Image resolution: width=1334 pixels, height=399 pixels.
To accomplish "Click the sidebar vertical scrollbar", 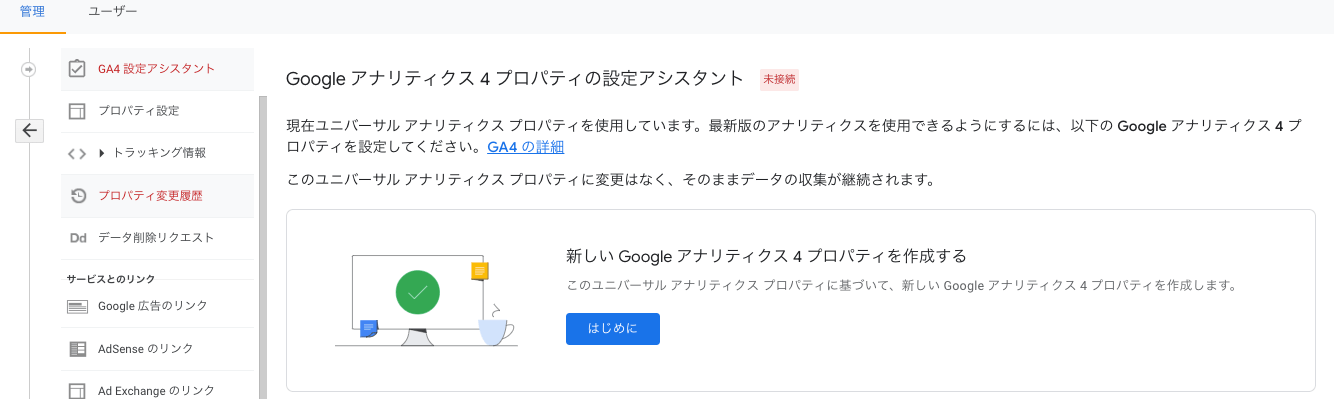I will pos(263,247).
